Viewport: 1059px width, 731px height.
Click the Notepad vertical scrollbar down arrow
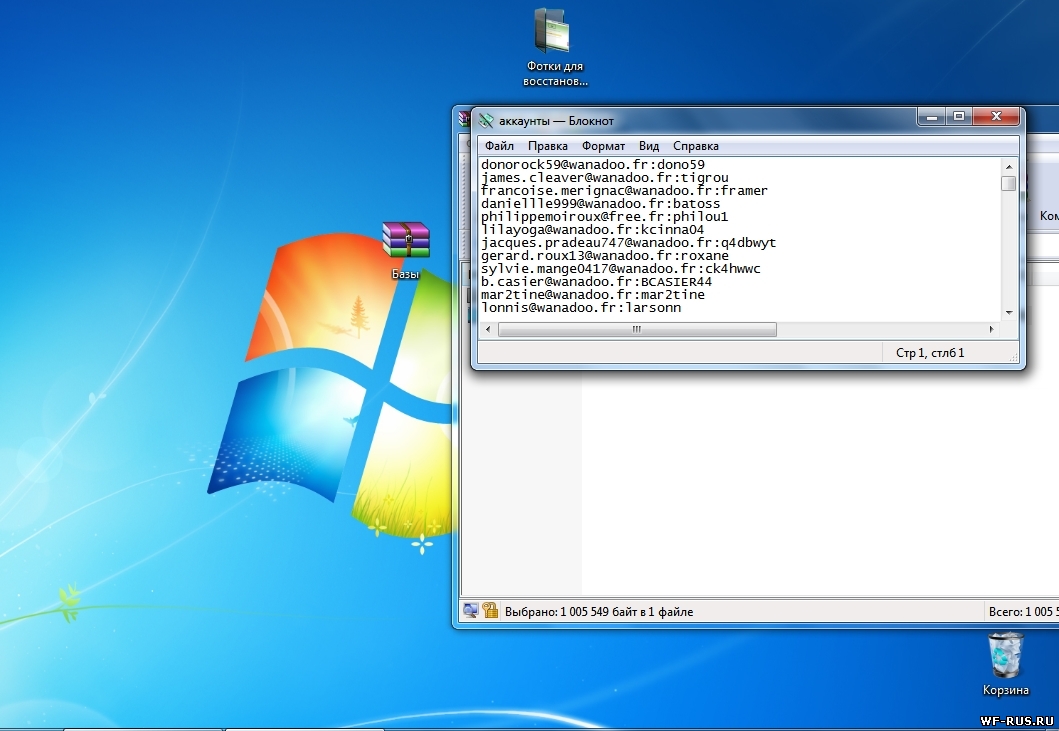[1009, 313]
